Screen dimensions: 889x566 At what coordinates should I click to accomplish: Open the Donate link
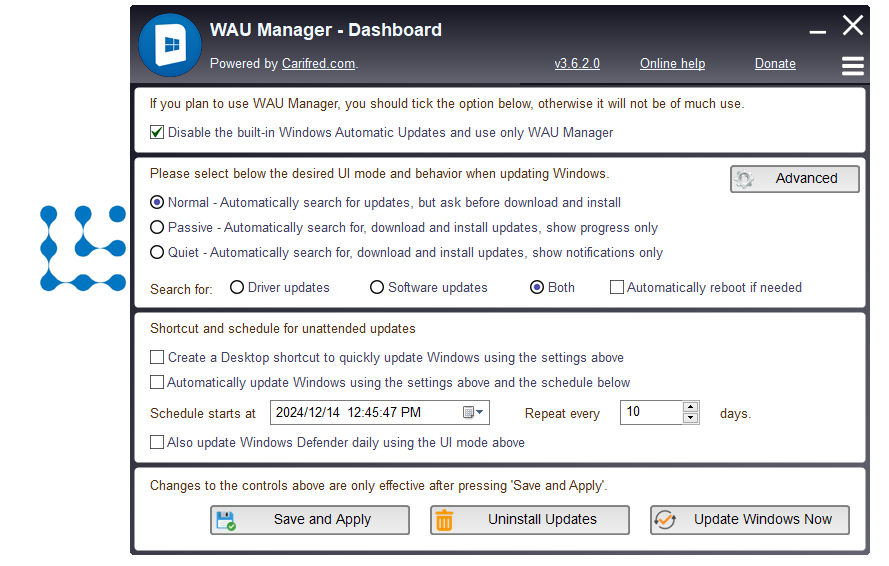775,64
